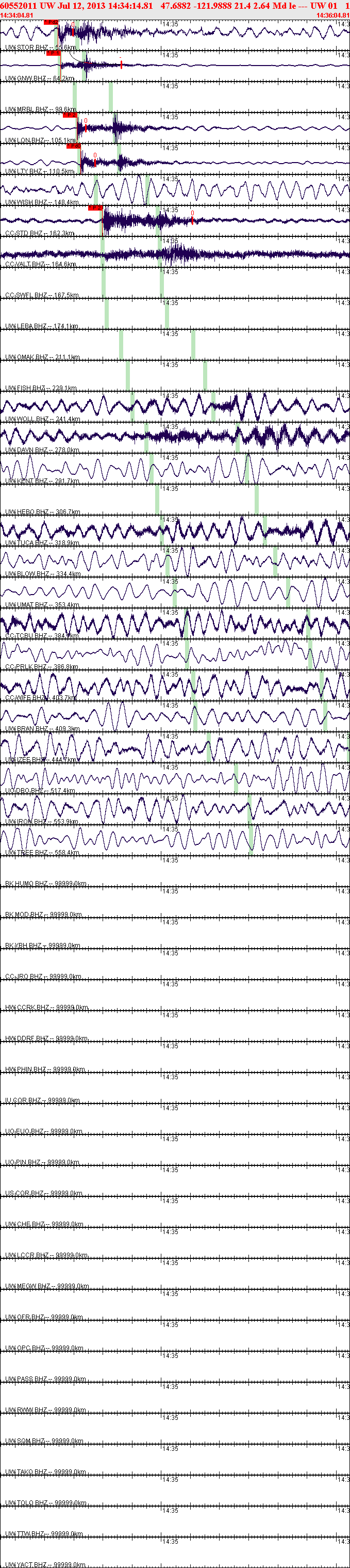Image resolution: width=350 pixels, height=1568 pixels.
Task: Select station label UW LEBA BHZ 174.1km
Action: (x=42, y=326)
